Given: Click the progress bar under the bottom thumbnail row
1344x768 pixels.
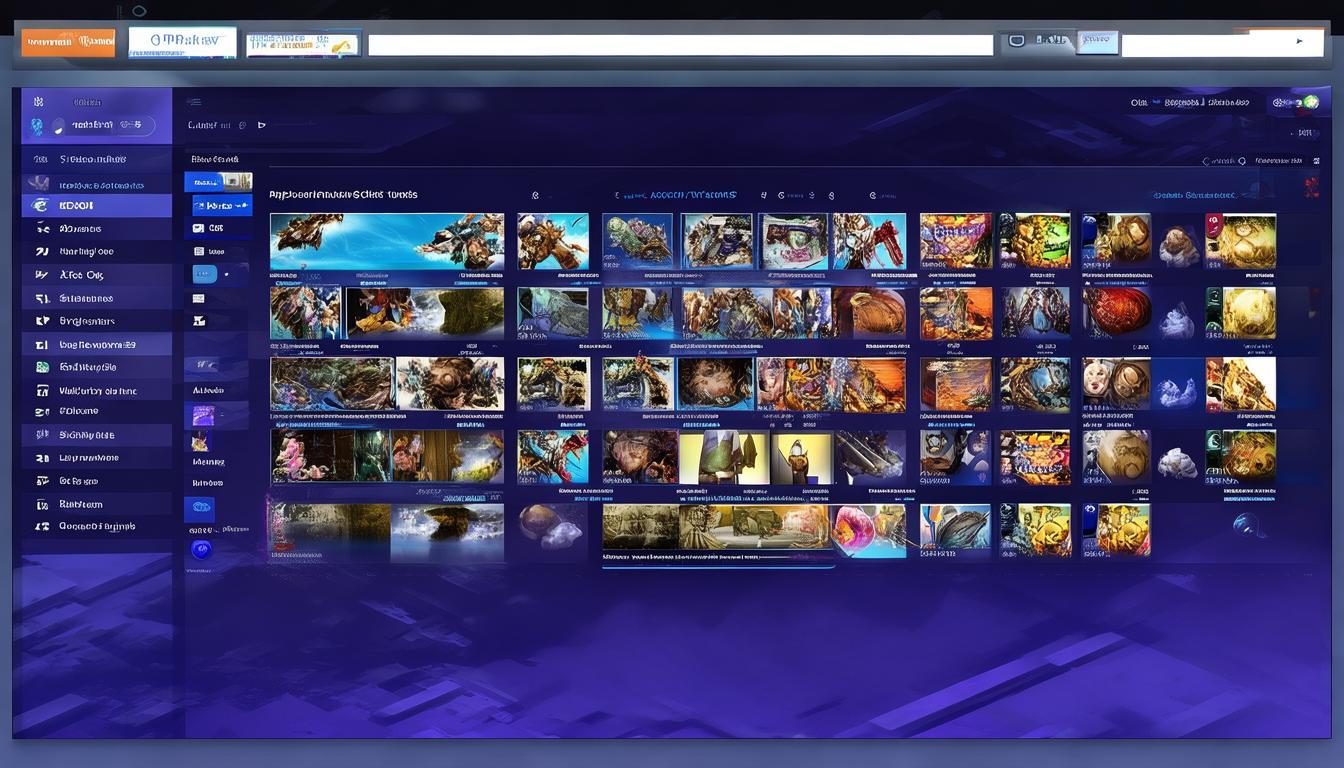Looking at the screenshot, I should point(718,566).
